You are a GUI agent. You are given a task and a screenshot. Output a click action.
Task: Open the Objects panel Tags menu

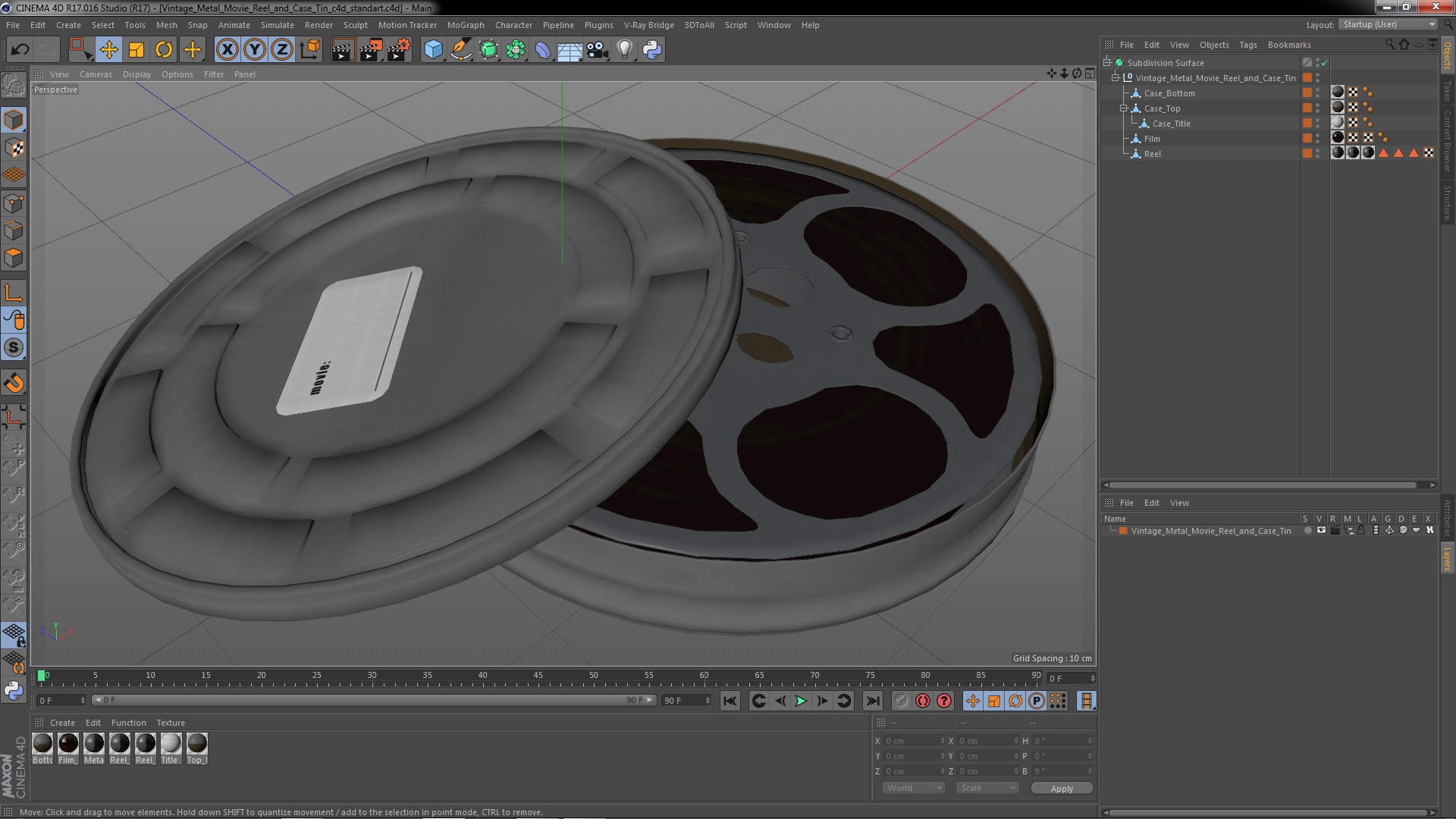pyautogui.click(x=1247, y=45)
